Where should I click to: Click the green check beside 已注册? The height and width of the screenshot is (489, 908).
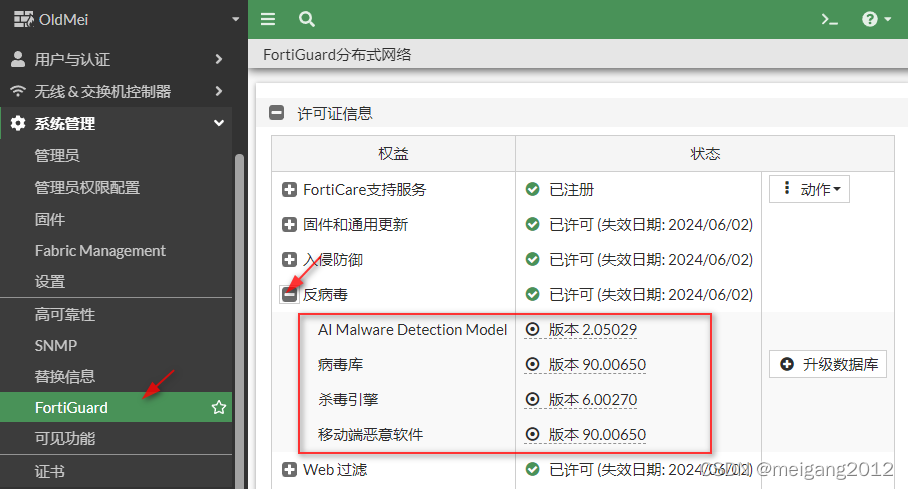pos(532,189)
